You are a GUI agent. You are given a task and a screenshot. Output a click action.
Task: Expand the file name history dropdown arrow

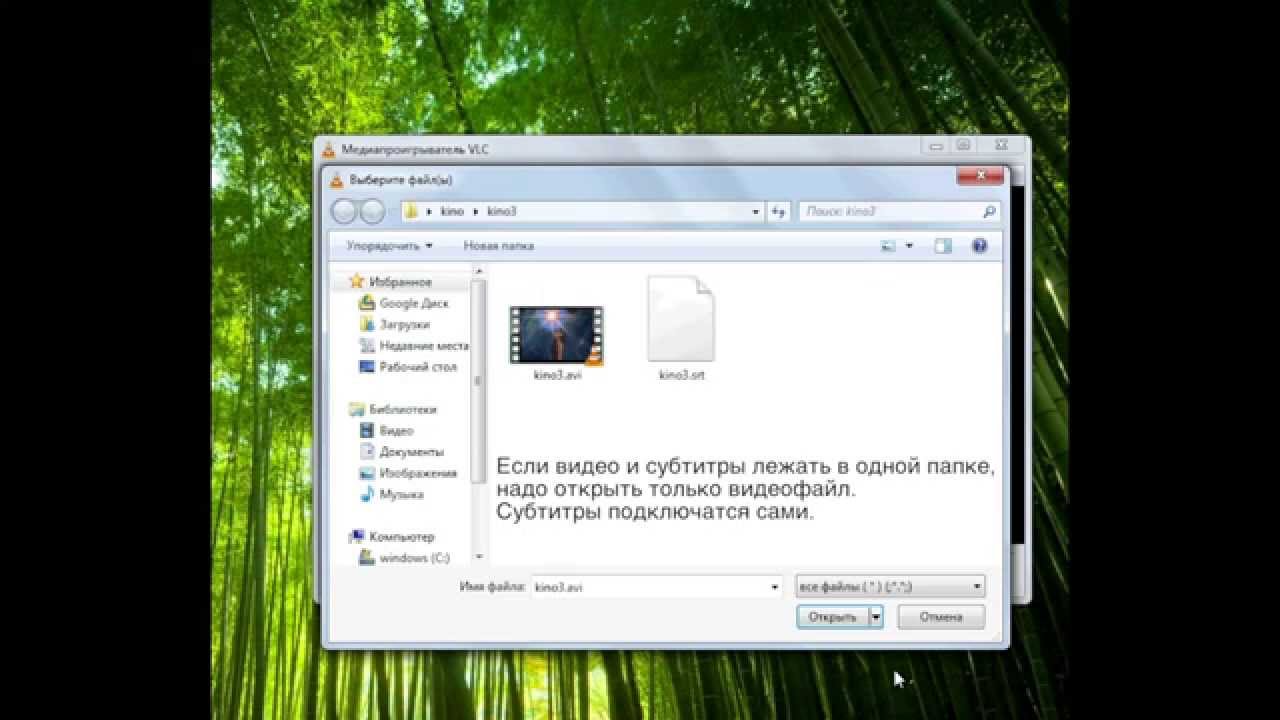click(x=774, y=587)
